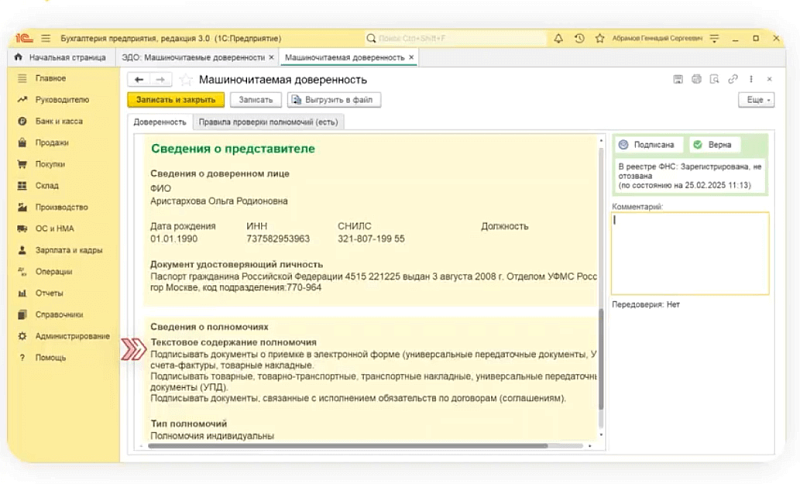This screenshot has height=484, width=800.
Task: Click the В реестре ФНС status text
Action: pos(690,176)
